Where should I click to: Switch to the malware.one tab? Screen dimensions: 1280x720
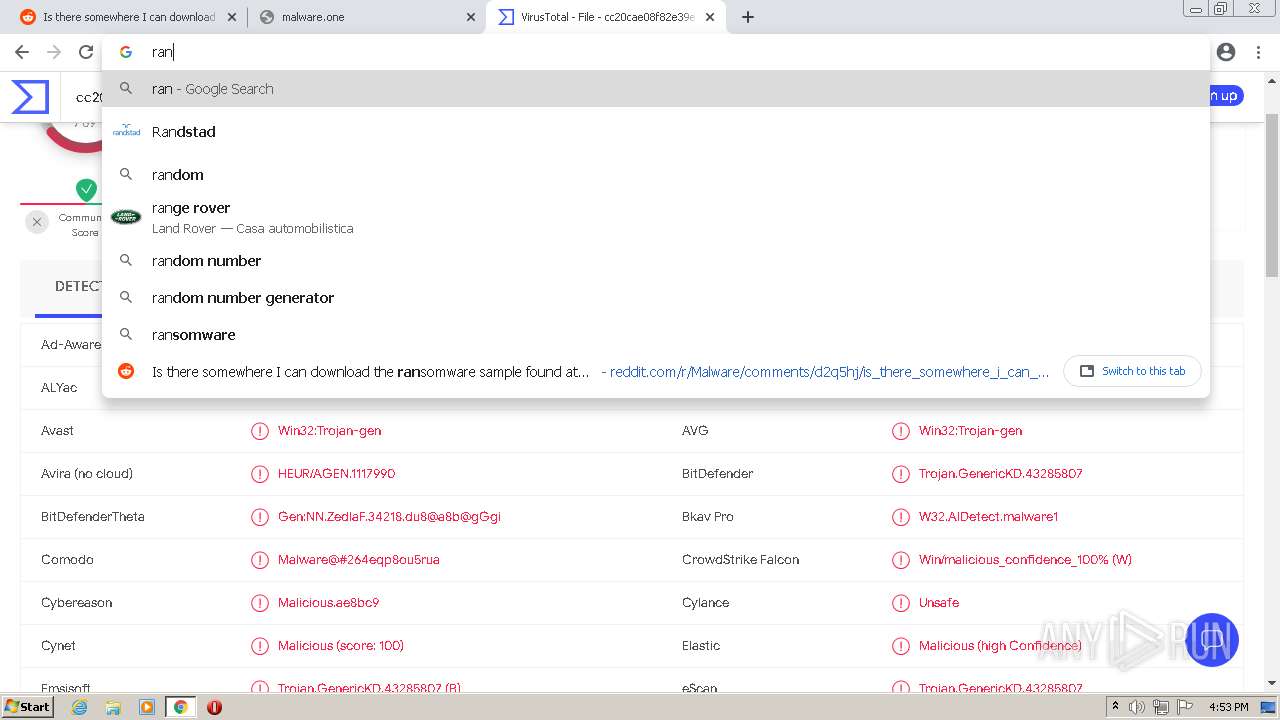click(366, 17)
